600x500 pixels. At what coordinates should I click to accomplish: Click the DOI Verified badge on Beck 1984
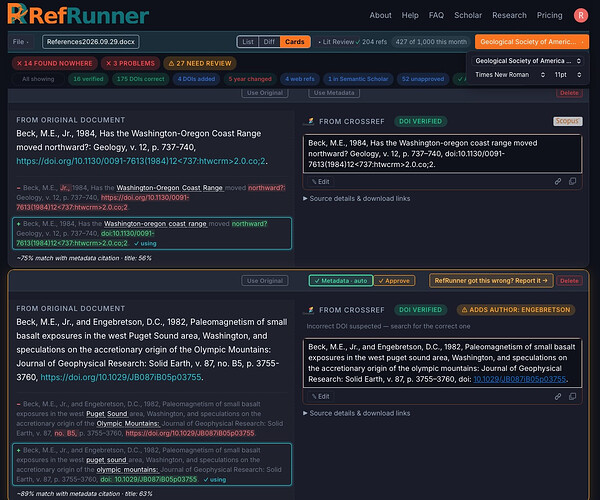pos(421,121)
